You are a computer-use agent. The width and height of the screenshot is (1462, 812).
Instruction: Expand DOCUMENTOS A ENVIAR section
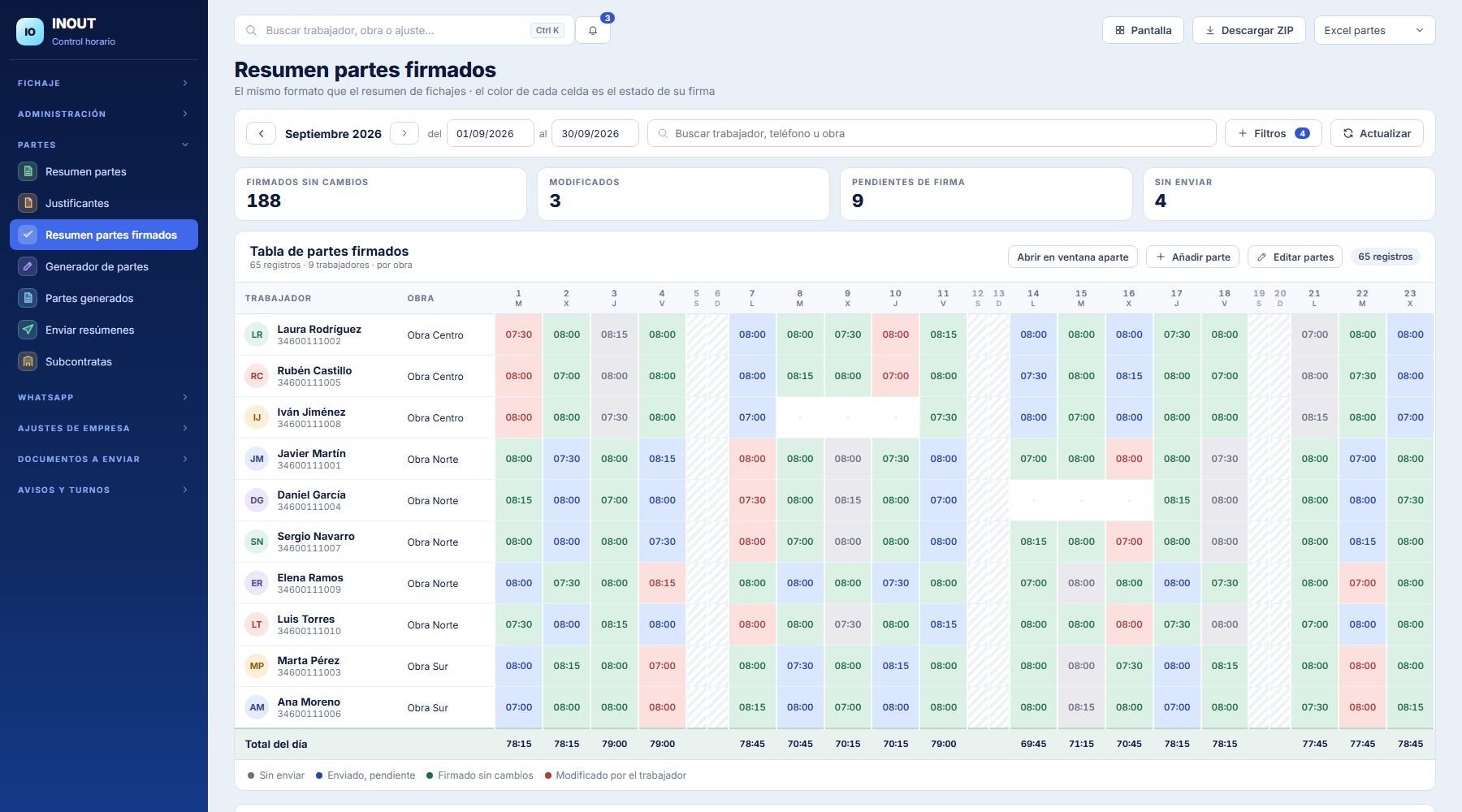pos(104,459)
